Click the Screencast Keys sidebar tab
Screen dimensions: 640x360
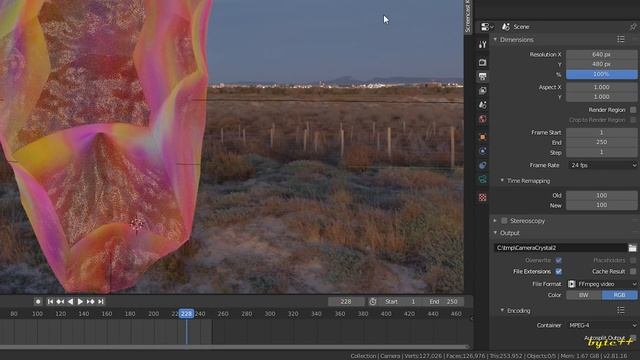pyautogui.click(x=468, y=16)
